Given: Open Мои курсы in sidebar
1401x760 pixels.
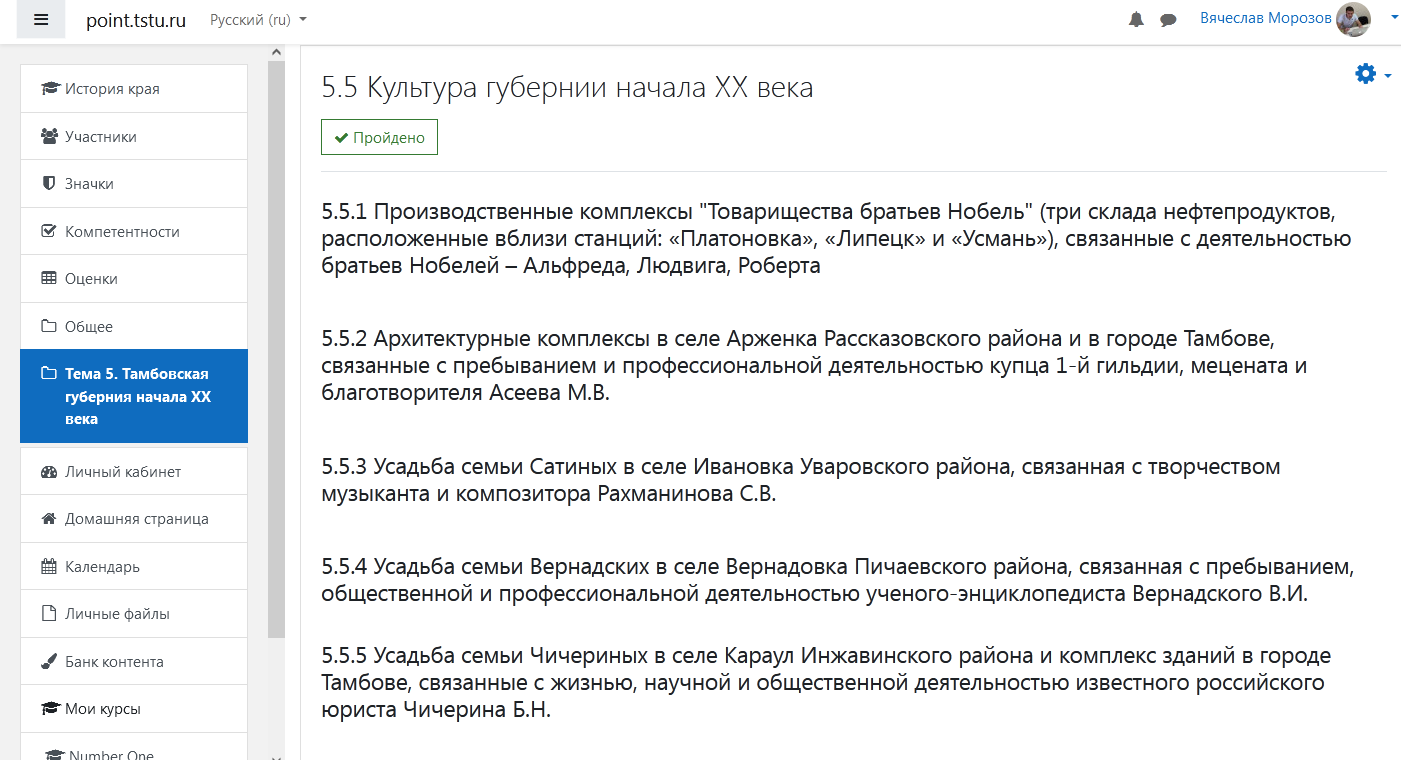Looking at the screenshot, I should tap(134, 709).
